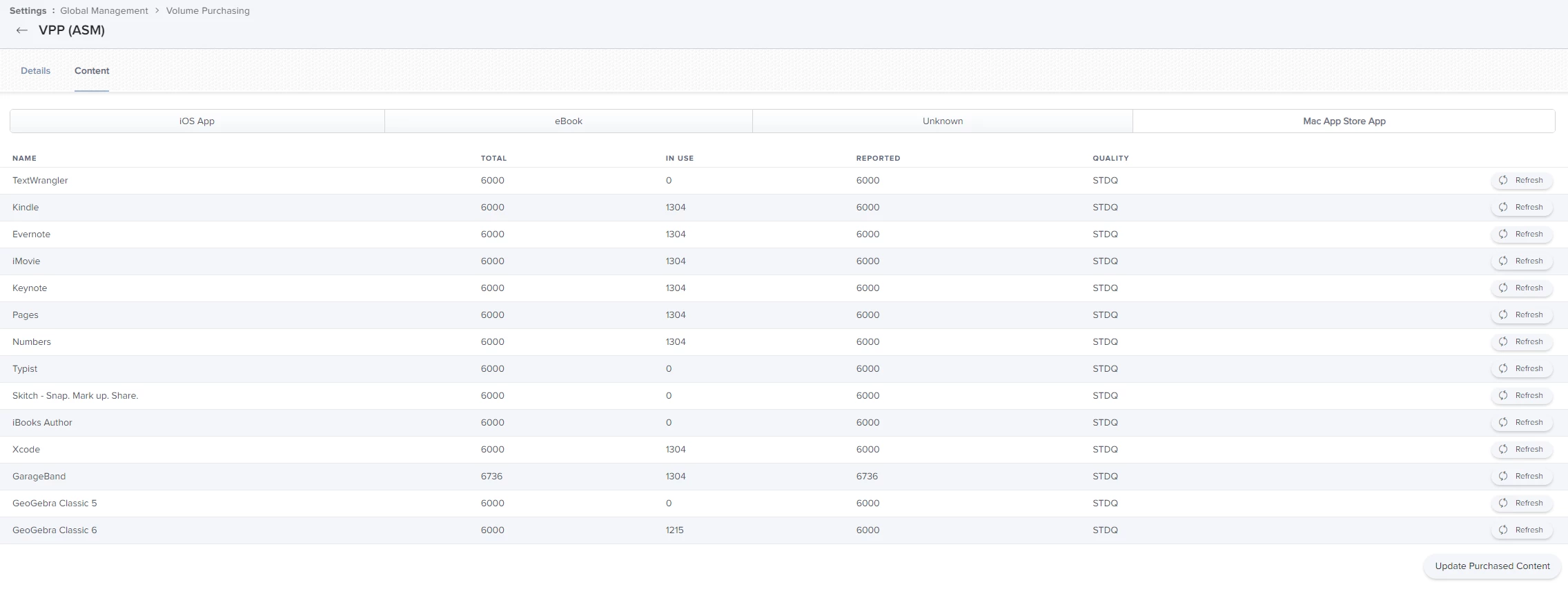Click the NAME column header
1568x598 pixels.
(x=24, y=158)
